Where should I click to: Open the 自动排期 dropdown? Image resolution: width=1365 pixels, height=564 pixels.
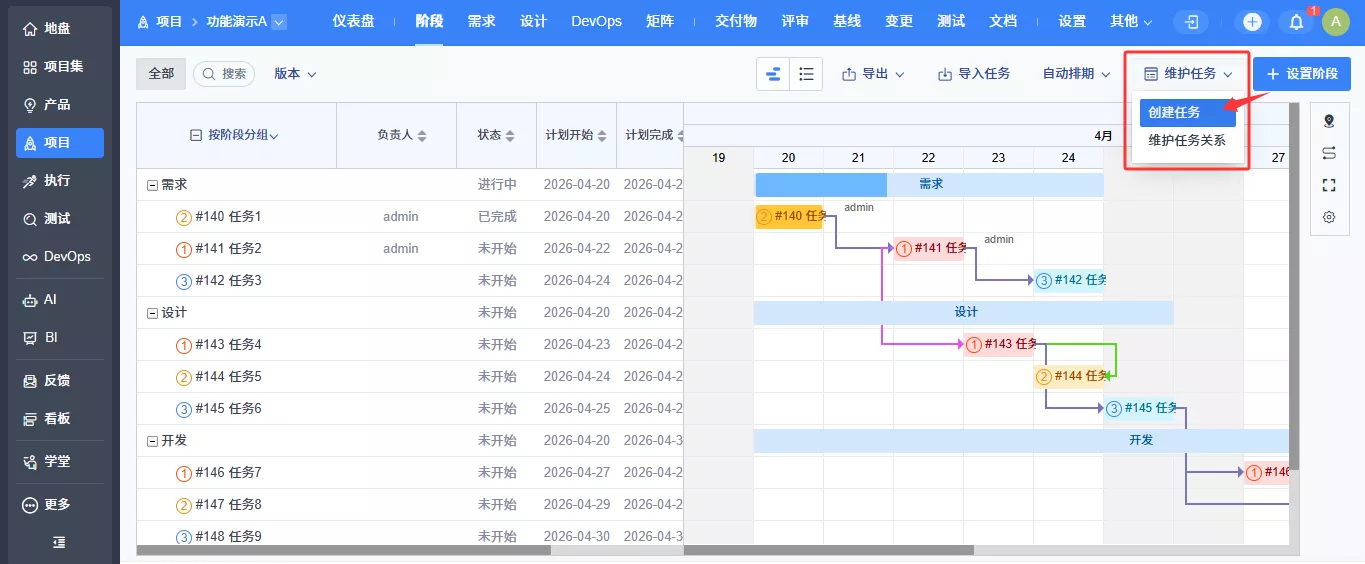[1077, 74]
